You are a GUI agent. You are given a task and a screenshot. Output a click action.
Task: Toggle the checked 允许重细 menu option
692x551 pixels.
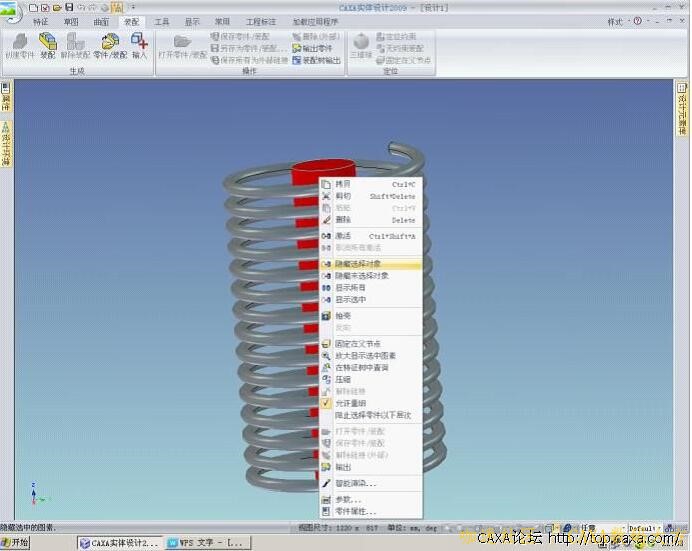coord(349,403)
